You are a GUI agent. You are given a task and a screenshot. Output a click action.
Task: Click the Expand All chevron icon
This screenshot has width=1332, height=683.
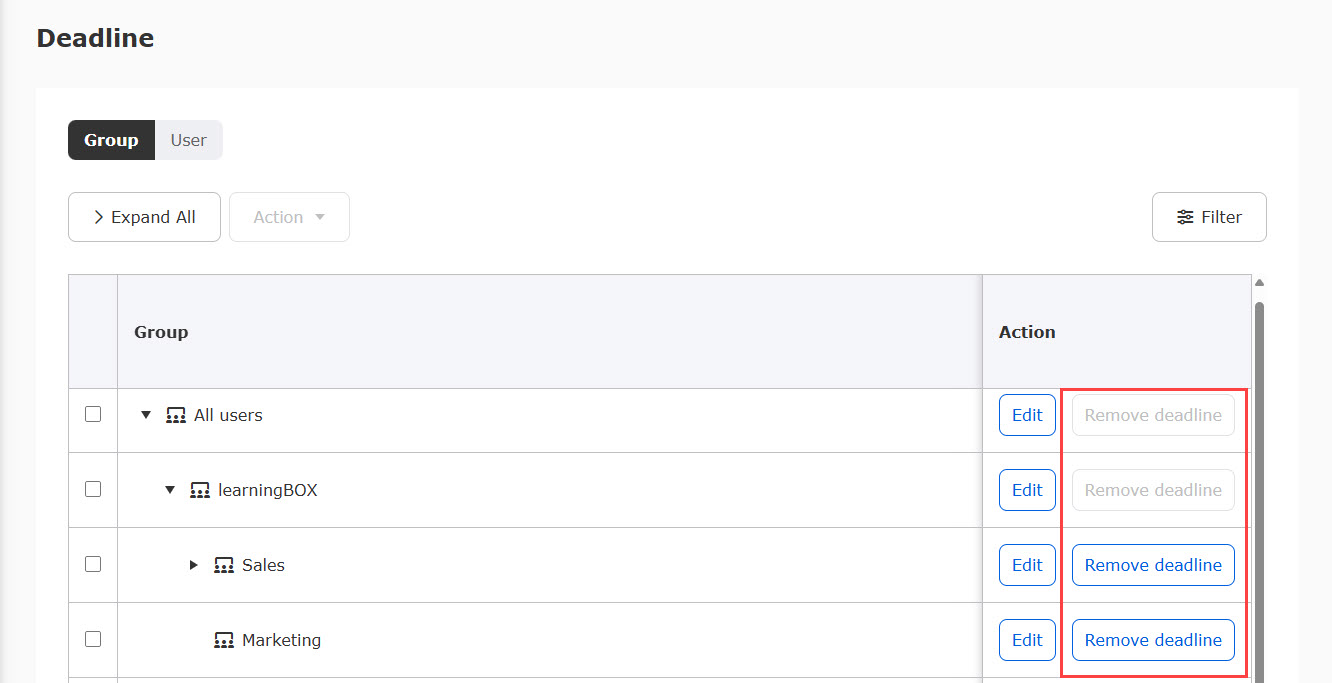[x=99, y=217]
